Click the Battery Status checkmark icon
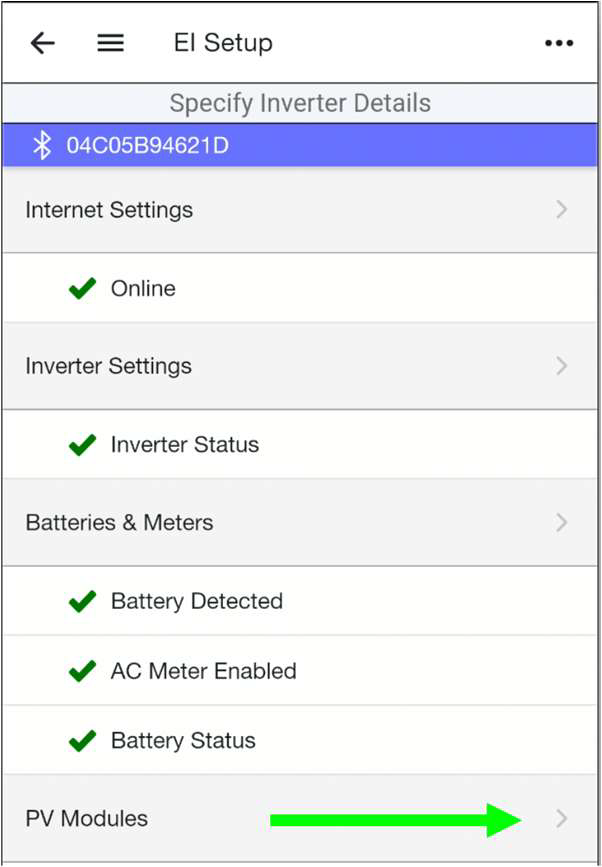 (82, 740)
